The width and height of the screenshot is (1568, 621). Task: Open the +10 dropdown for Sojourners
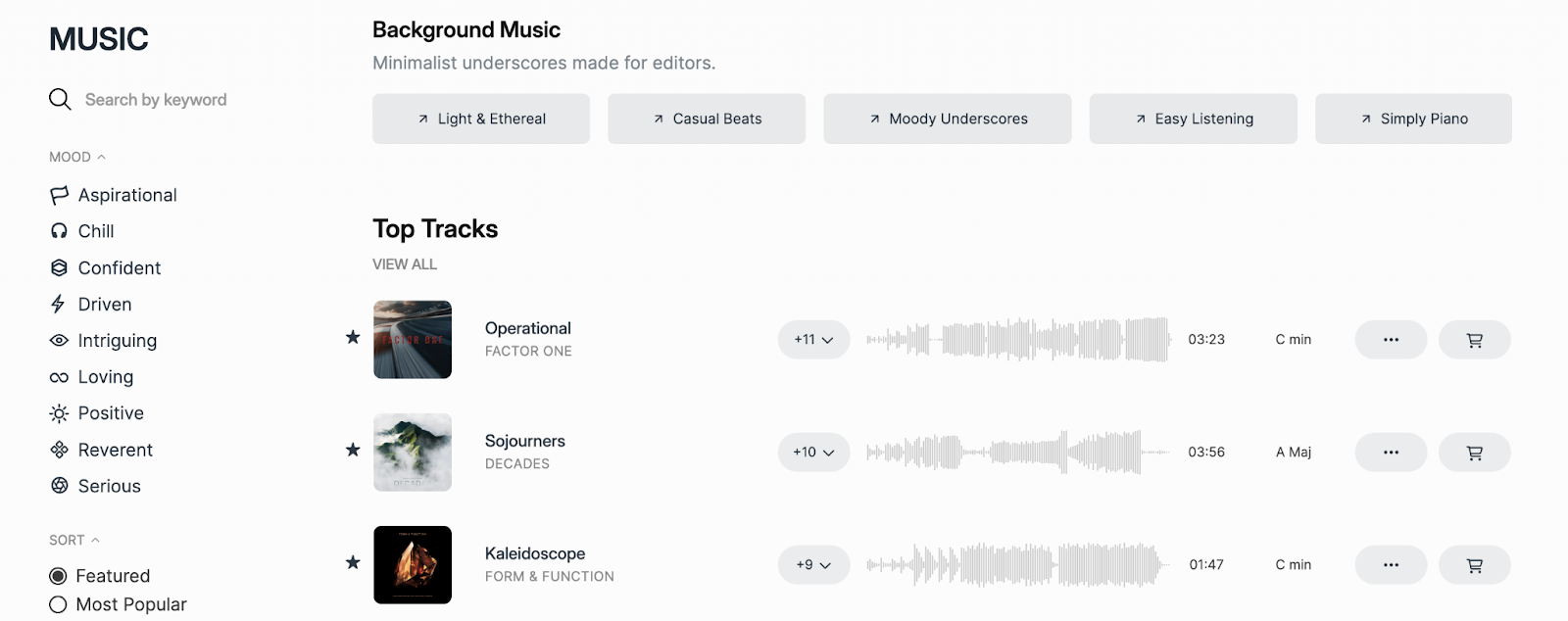[813, 452]
